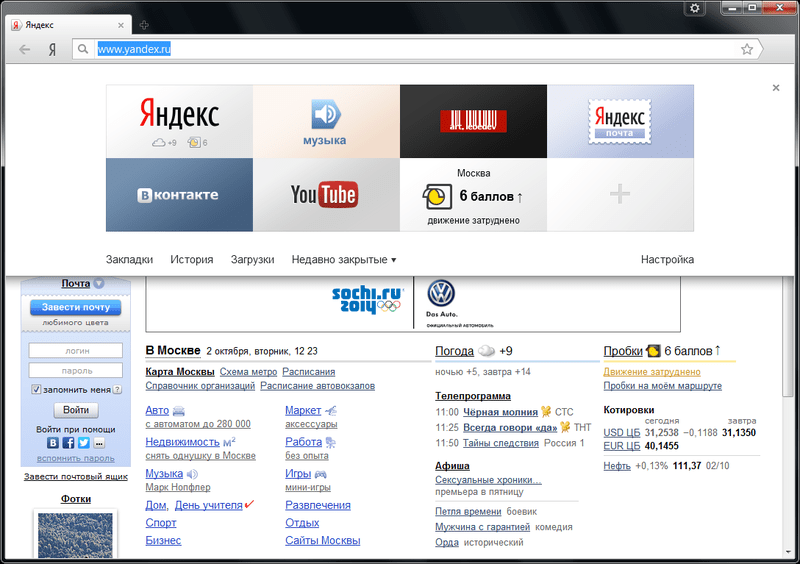Click the логин input field
Screen dimensions: 800x564
pyautogui.click(x=76, y=351)
